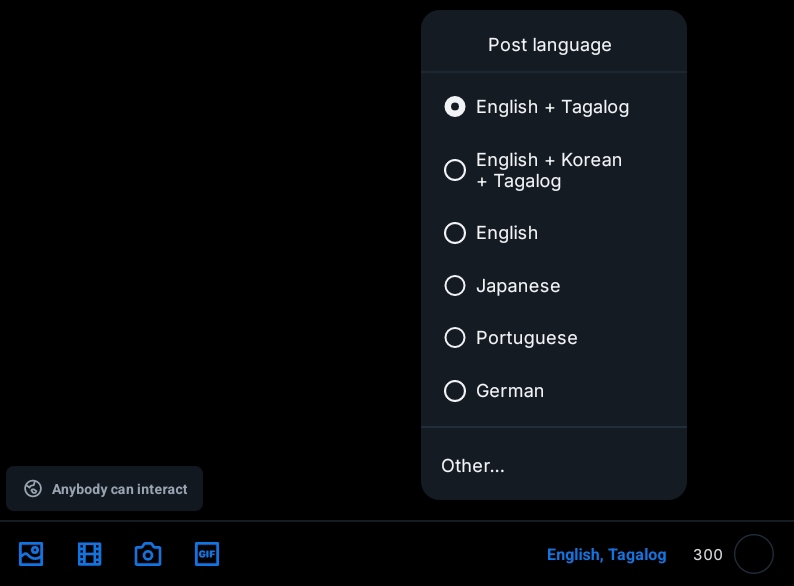Select the German radio button

pos(455,391)
